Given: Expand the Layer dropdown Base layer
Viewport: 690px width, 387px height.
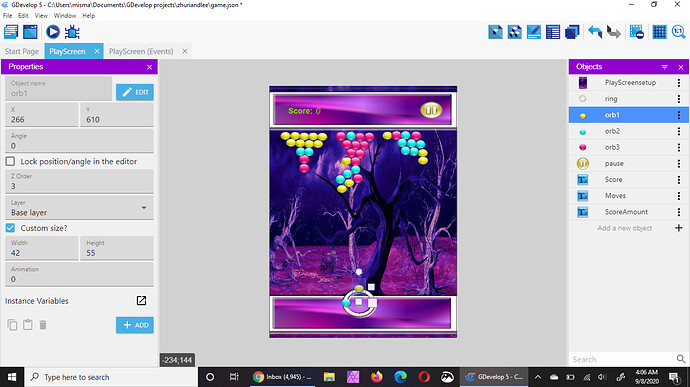Looking at the screenshot, I should (79, 208).
